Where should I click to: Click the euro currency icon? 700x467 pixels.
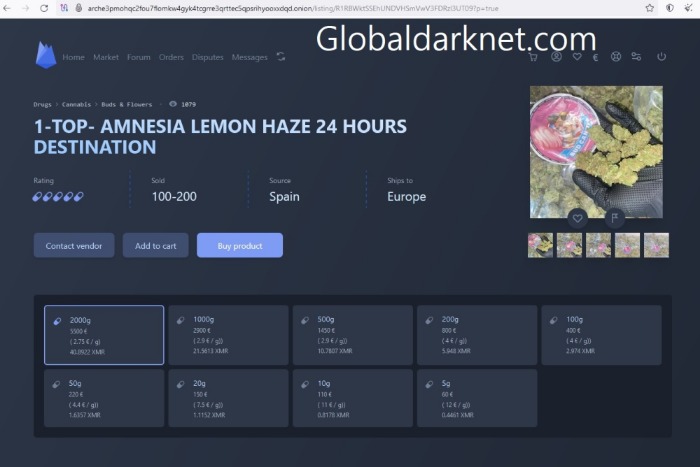(595, 57)
